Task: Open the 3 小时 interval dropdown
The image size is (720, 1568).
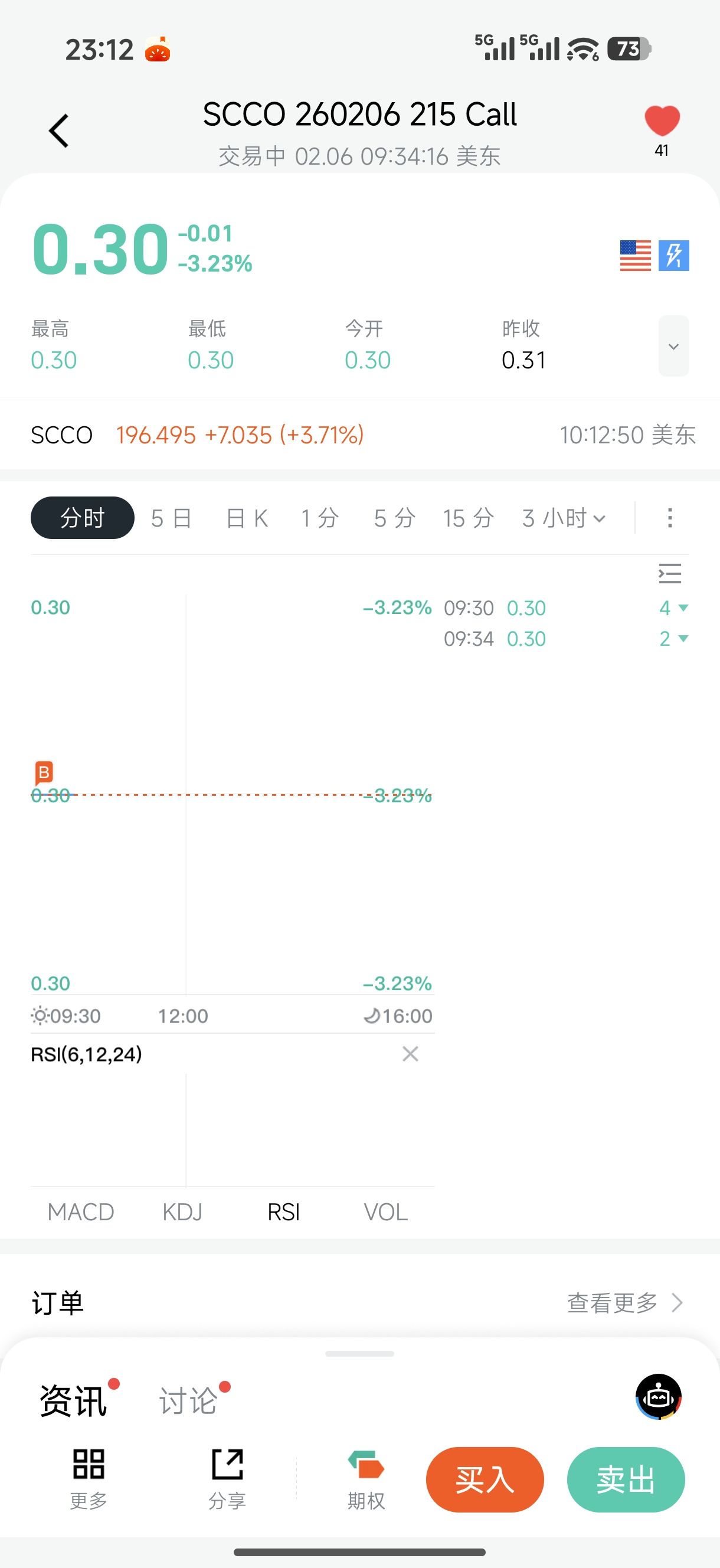Action: click(564, 518)
